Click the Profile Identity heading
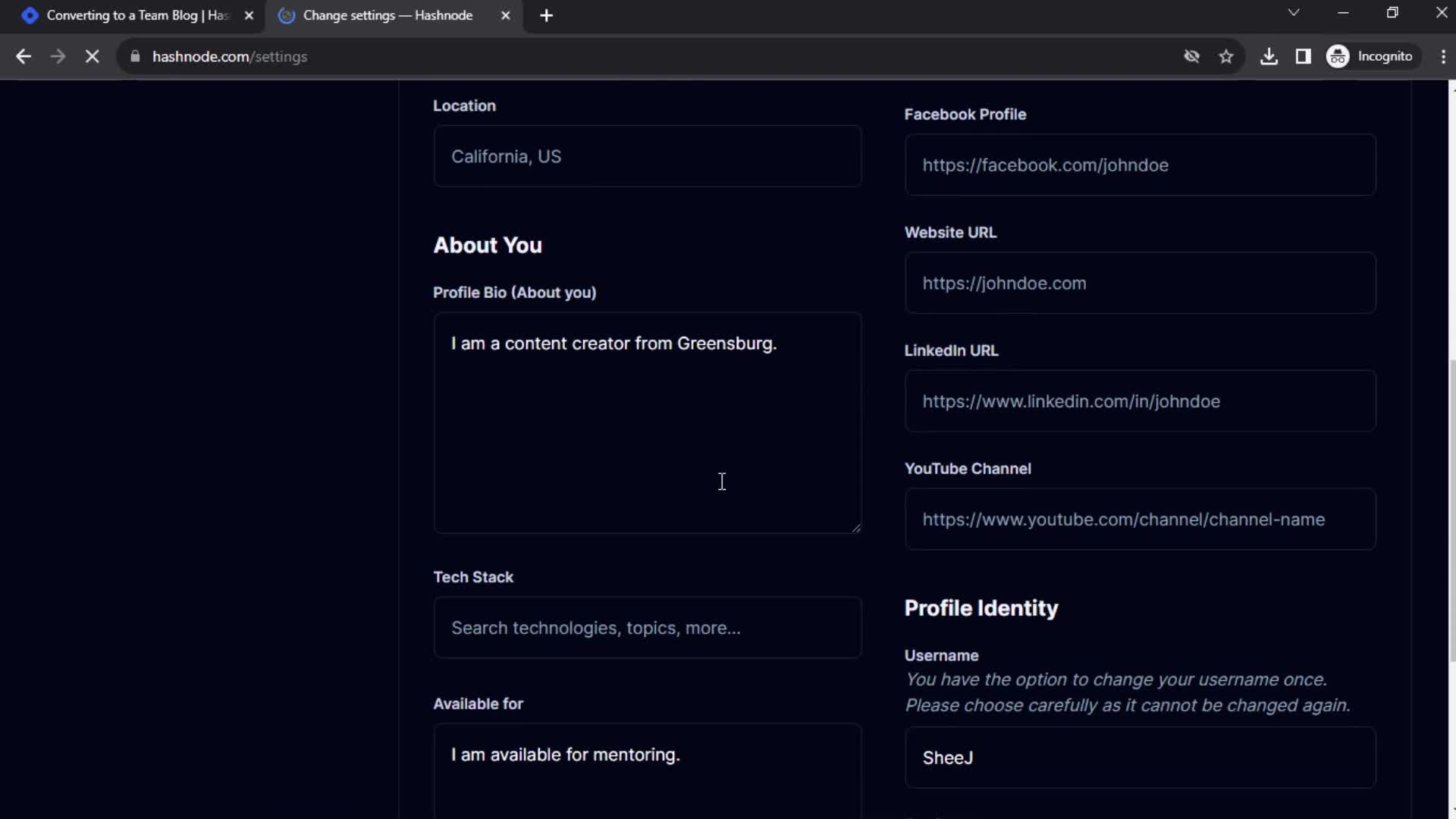The height and width of the screenshot is (819, 1456). [x=981, y=608]
